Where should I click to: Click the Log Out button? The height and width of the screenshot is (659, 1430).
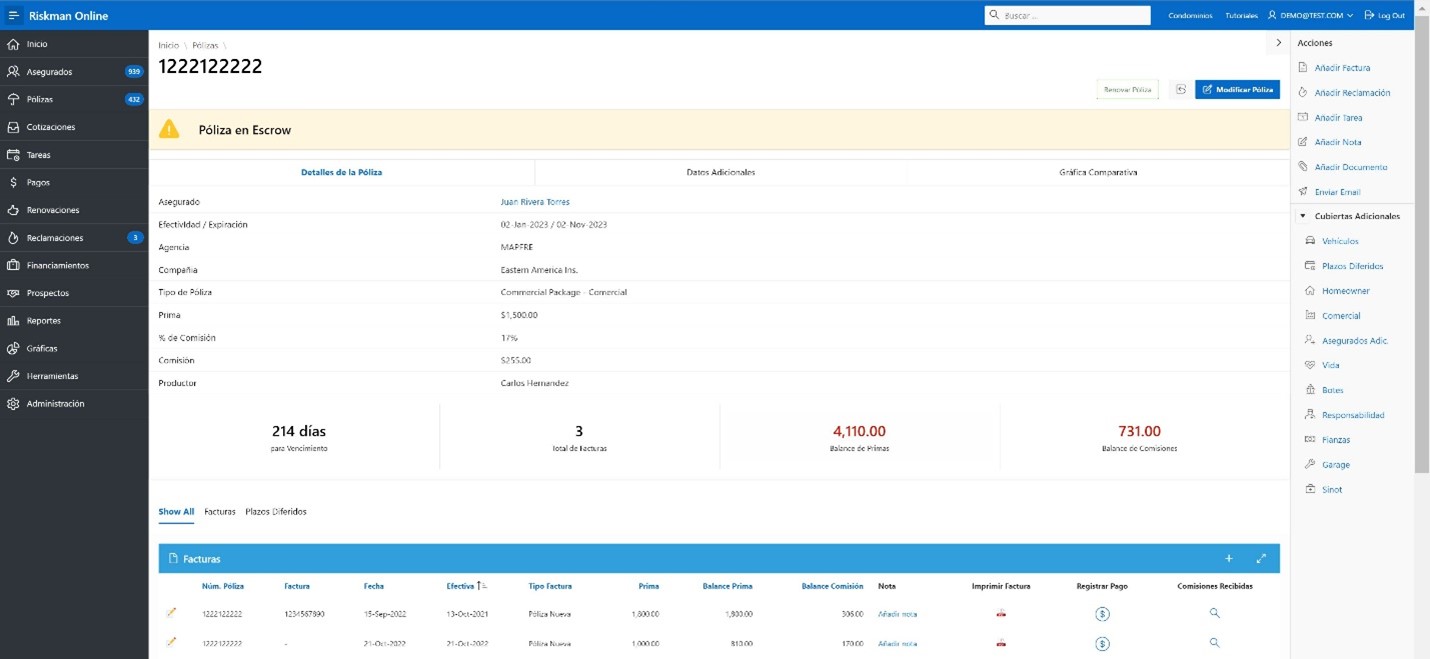coord(1385,16)
